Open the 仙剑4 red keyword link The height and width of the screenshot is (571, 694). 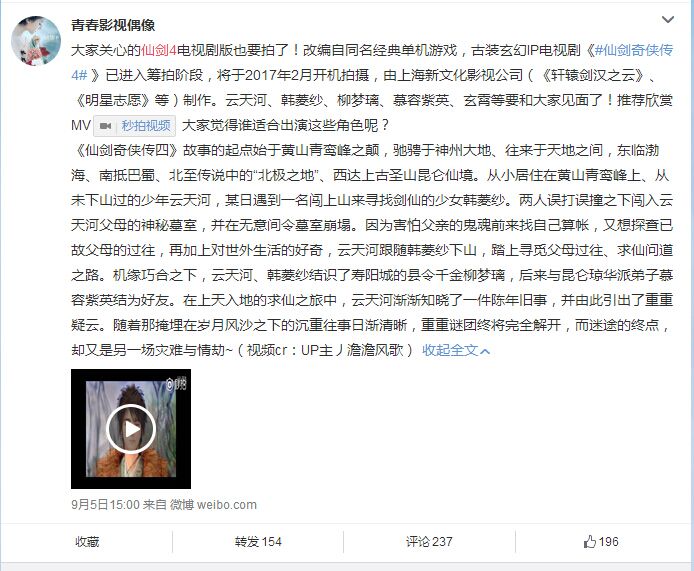pos(159,50)
